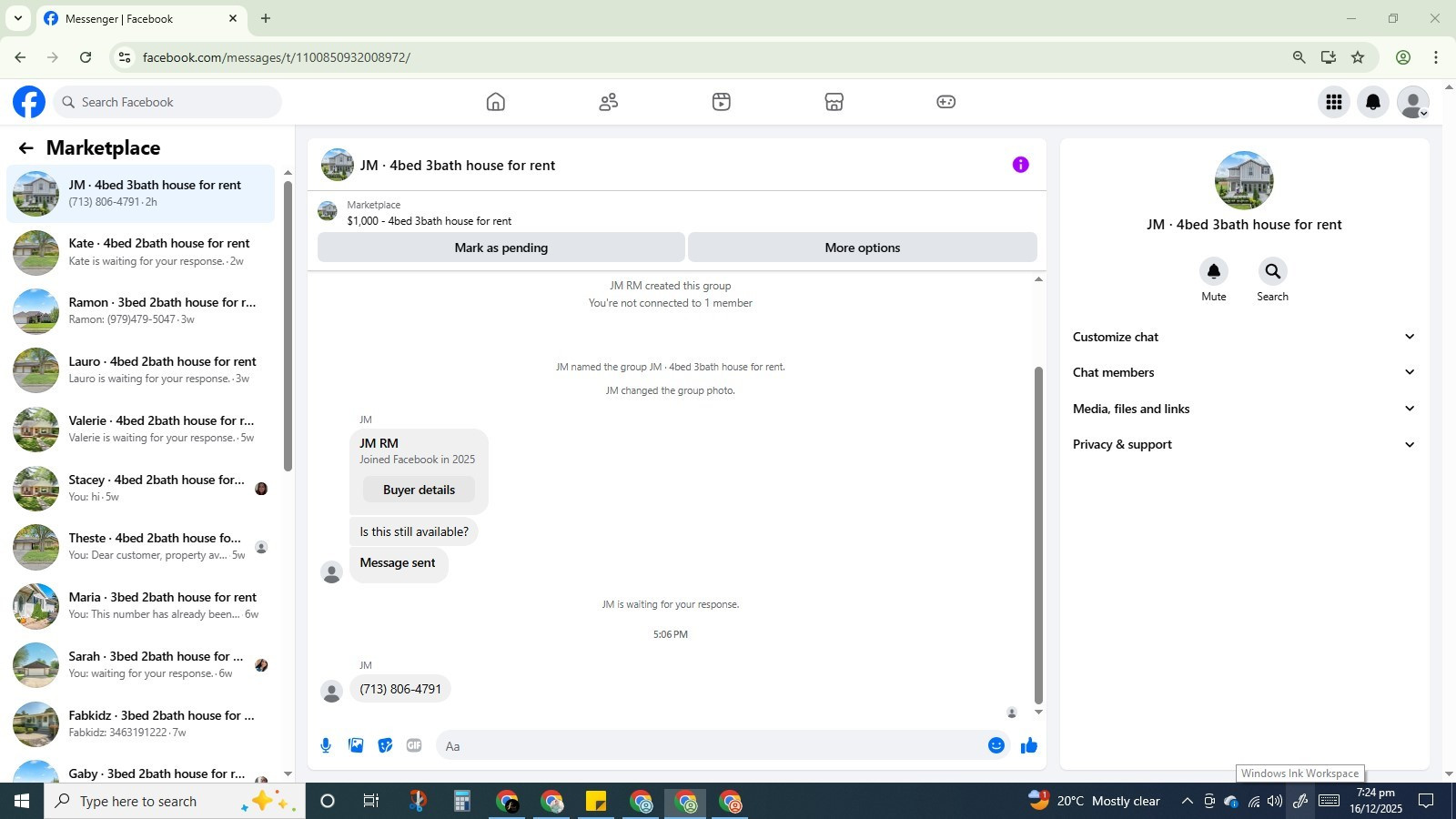
Task: Open Stacey 4bed 2bath conversation
Action: click(x=141, y=489)
